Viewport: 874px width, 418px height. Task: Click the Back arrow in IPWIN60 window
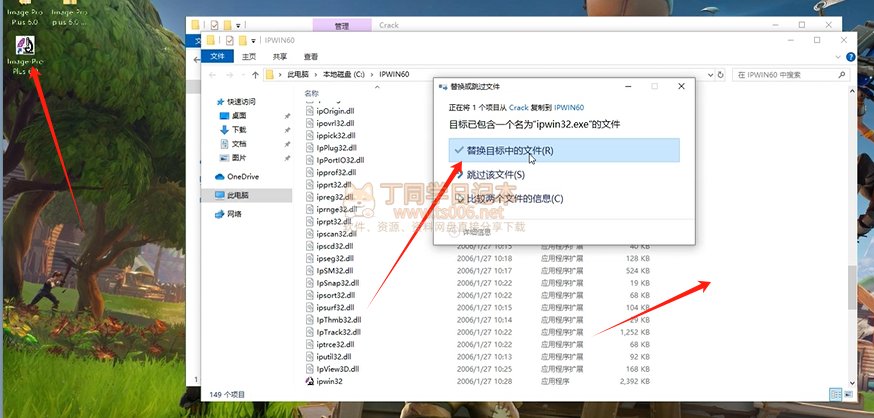(x=212, y=75)
